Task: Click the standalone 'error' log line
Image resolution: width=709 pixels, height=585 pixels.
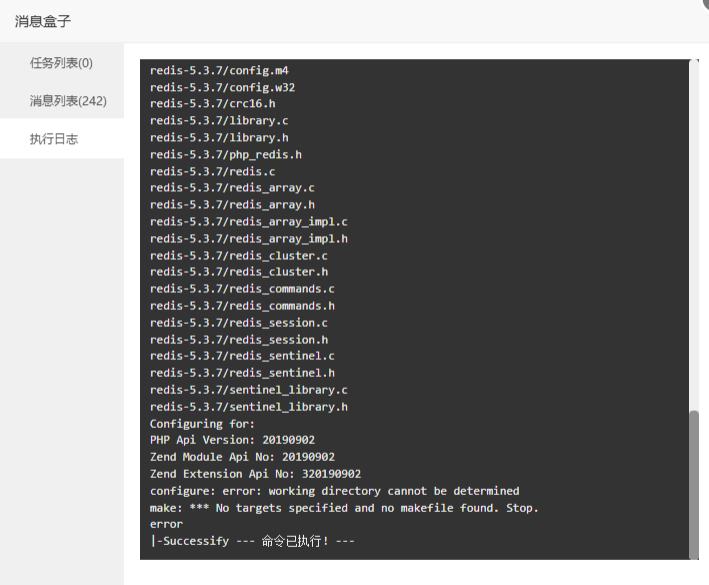Action: (x=166, y=524)
